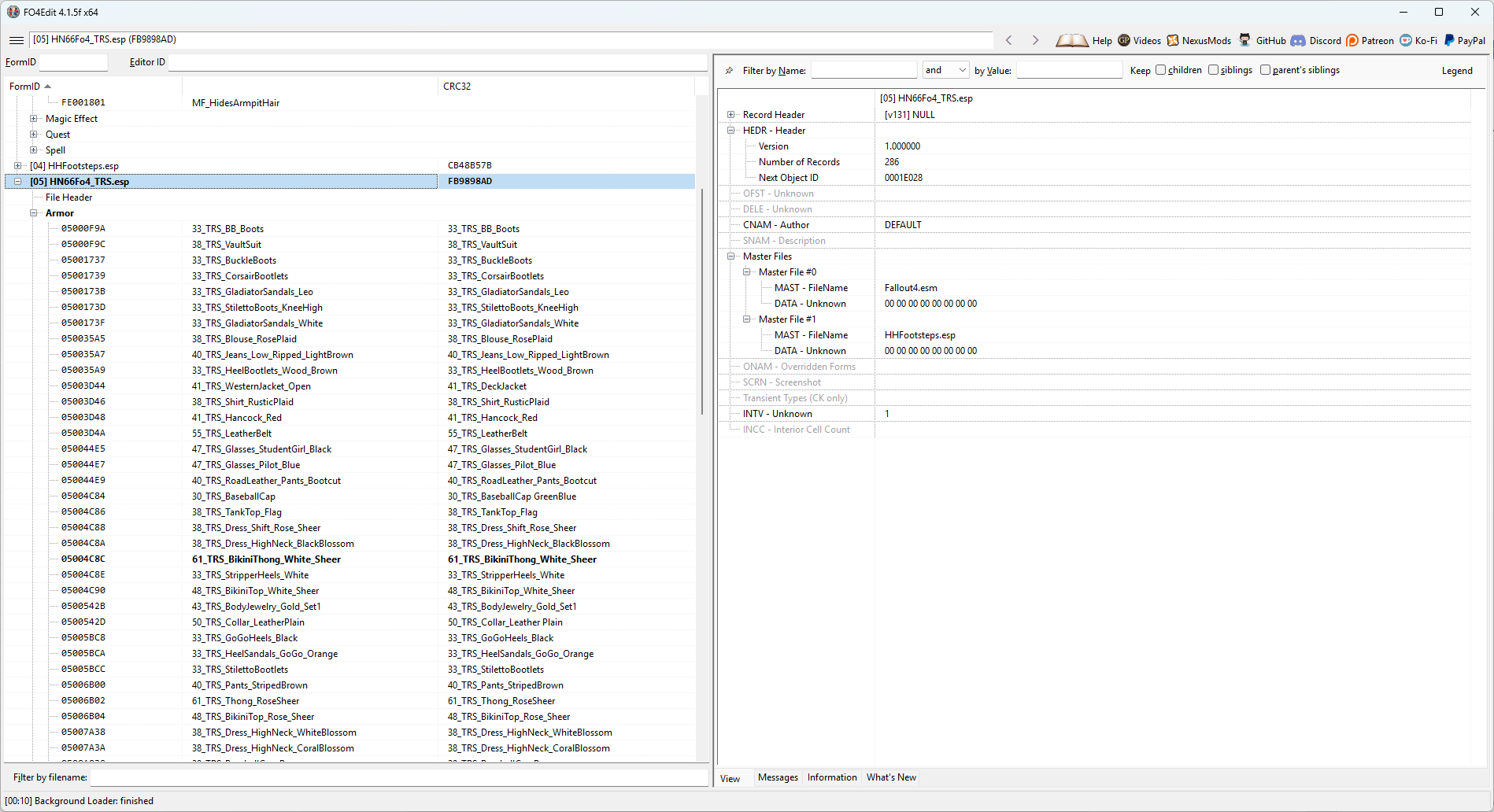Focus the Filter by filename input
The image size is (1494, 812).
click(x=399, y=777)
